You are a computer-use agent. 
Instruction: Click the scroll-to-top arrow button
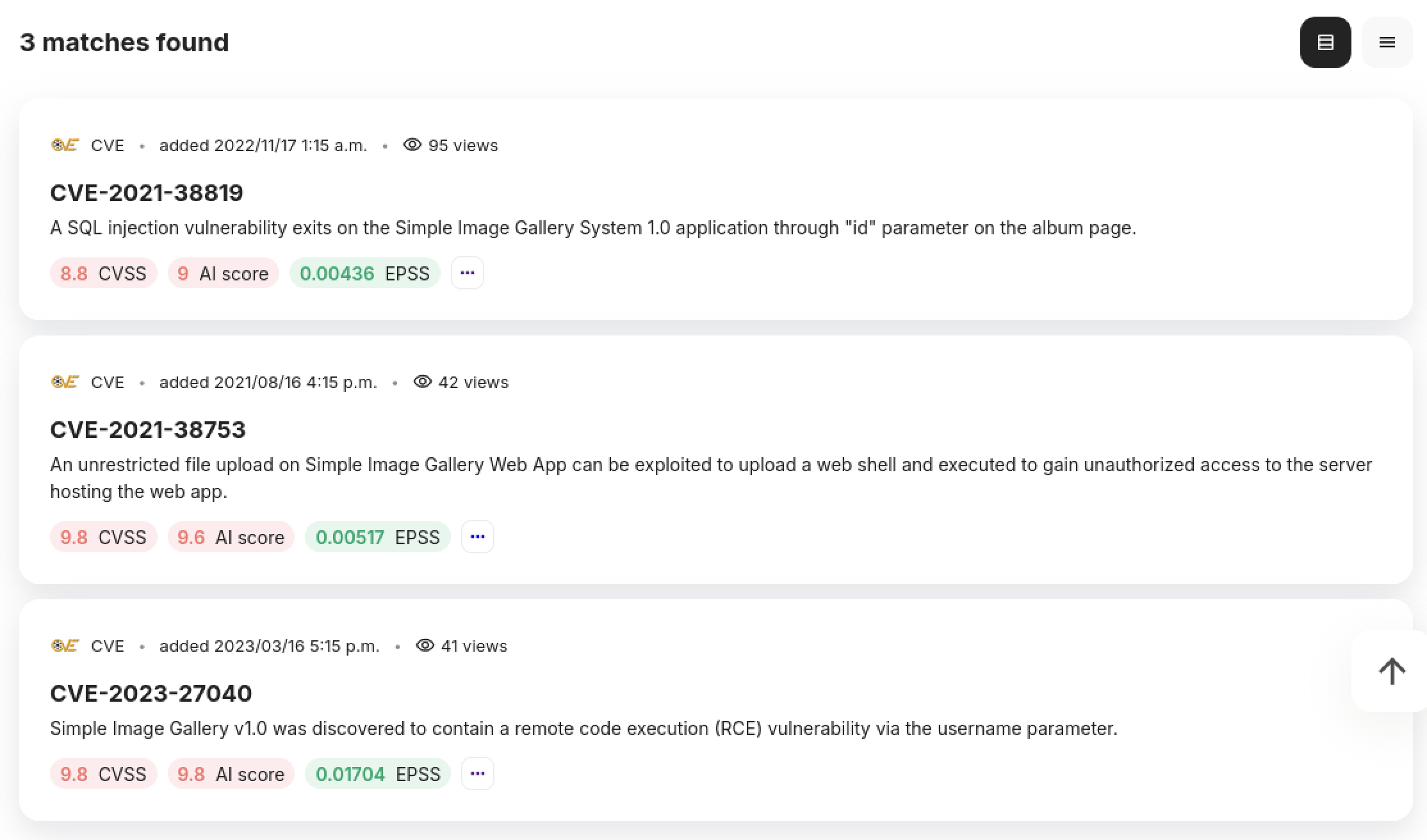[x=1391, y=671]
